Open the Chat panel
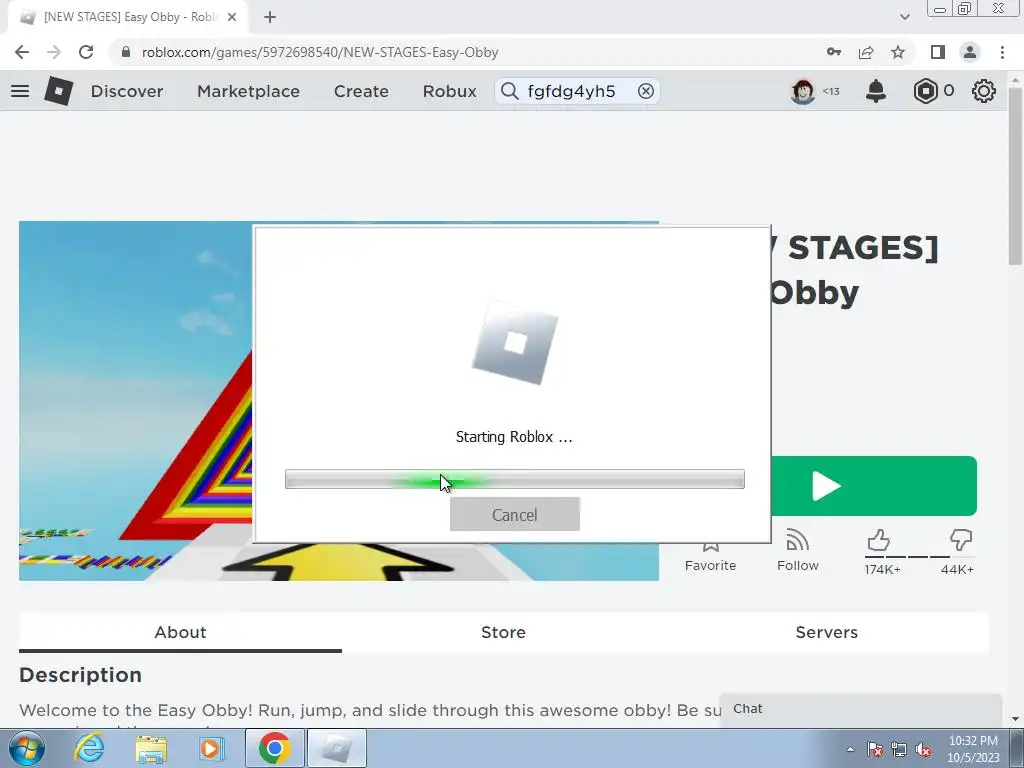The height and width of the screenshot is (768, 1024). point(861,709)
